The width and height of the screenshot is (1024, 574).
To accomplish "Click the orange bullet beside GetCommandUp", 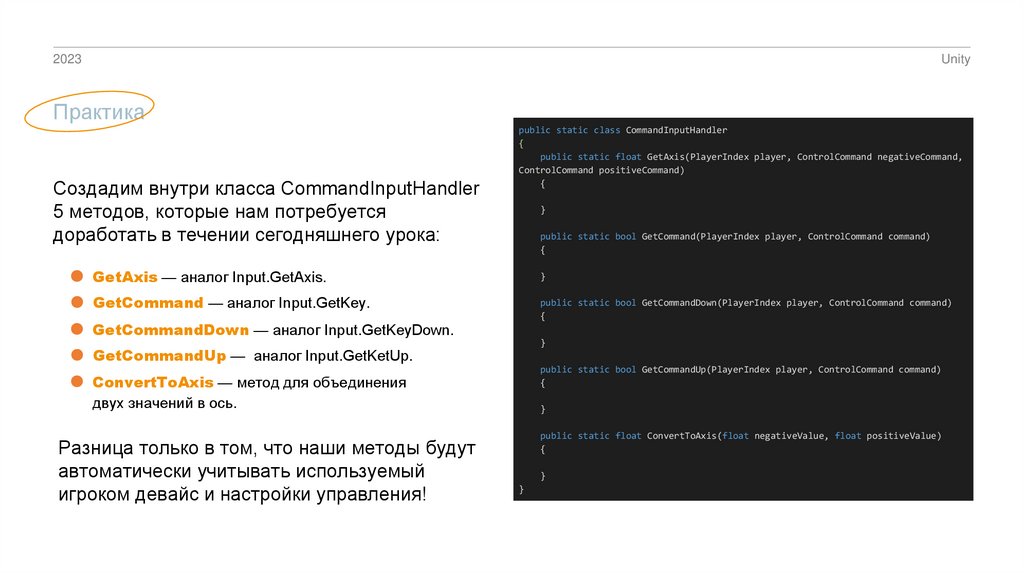I will tap(77, 355).
